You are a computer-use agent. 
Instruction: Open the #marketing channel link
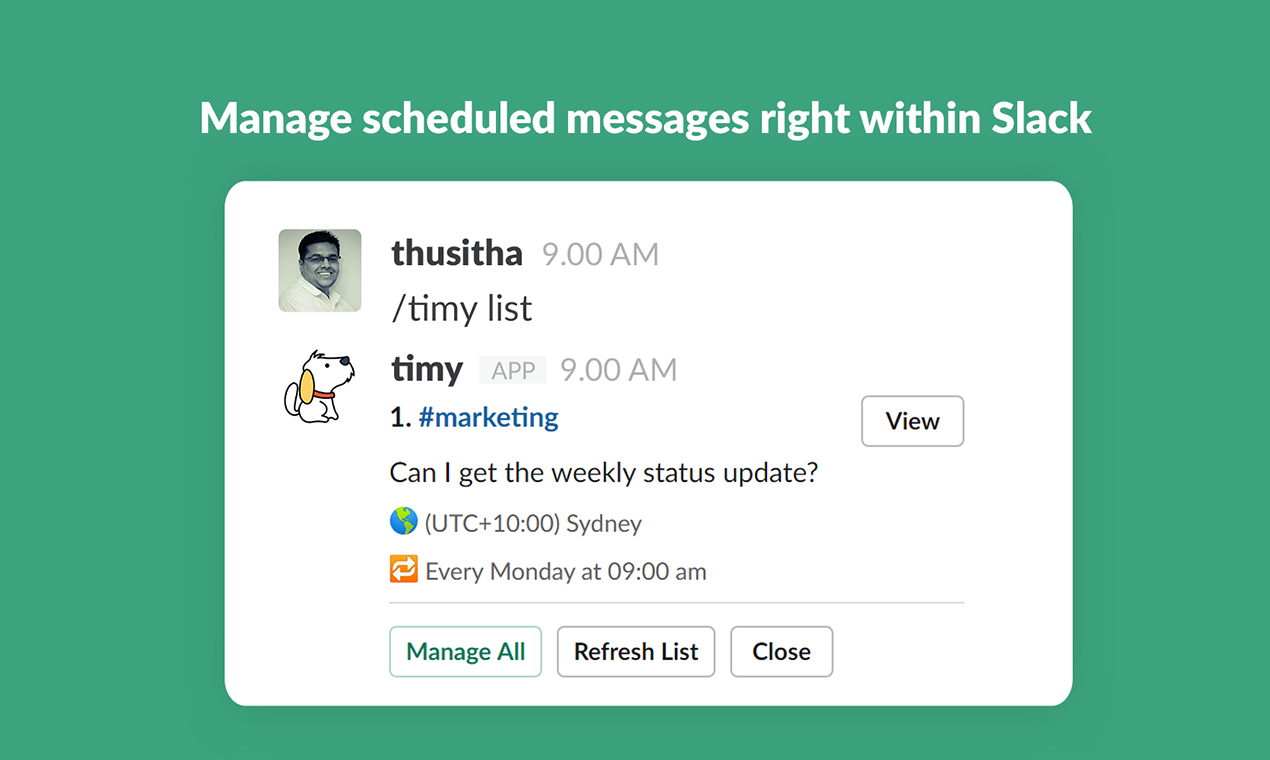tap(488, 417)
